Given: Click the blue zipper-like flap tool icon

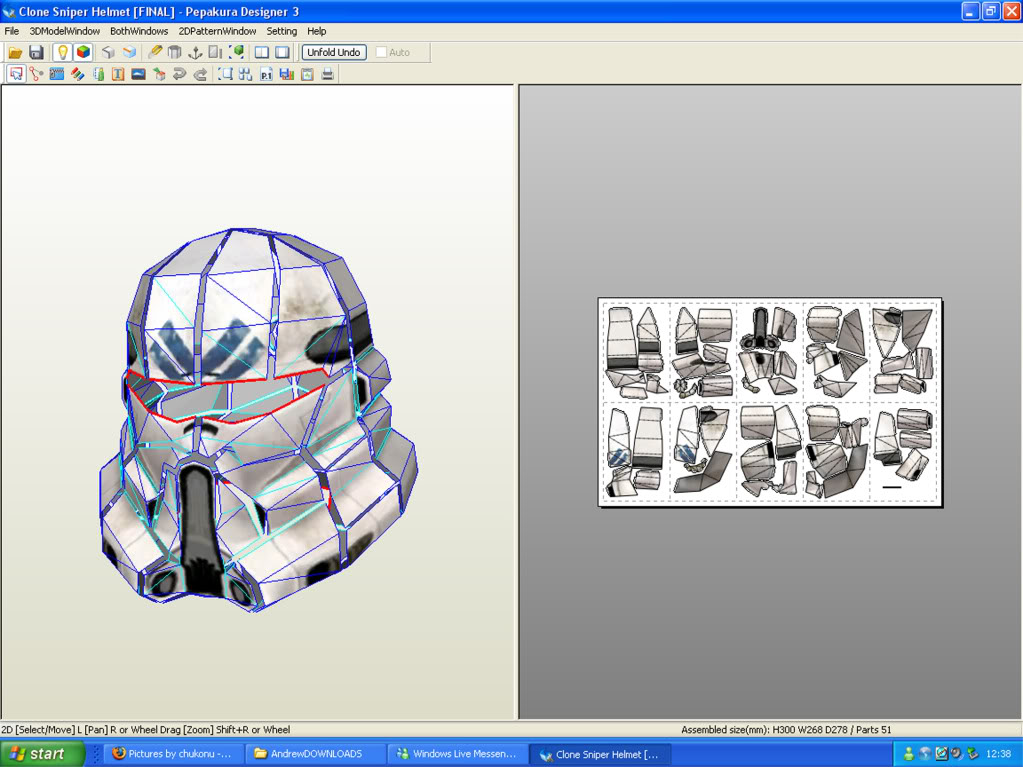Looking at the screenshot, I should [x=57, y=74].
